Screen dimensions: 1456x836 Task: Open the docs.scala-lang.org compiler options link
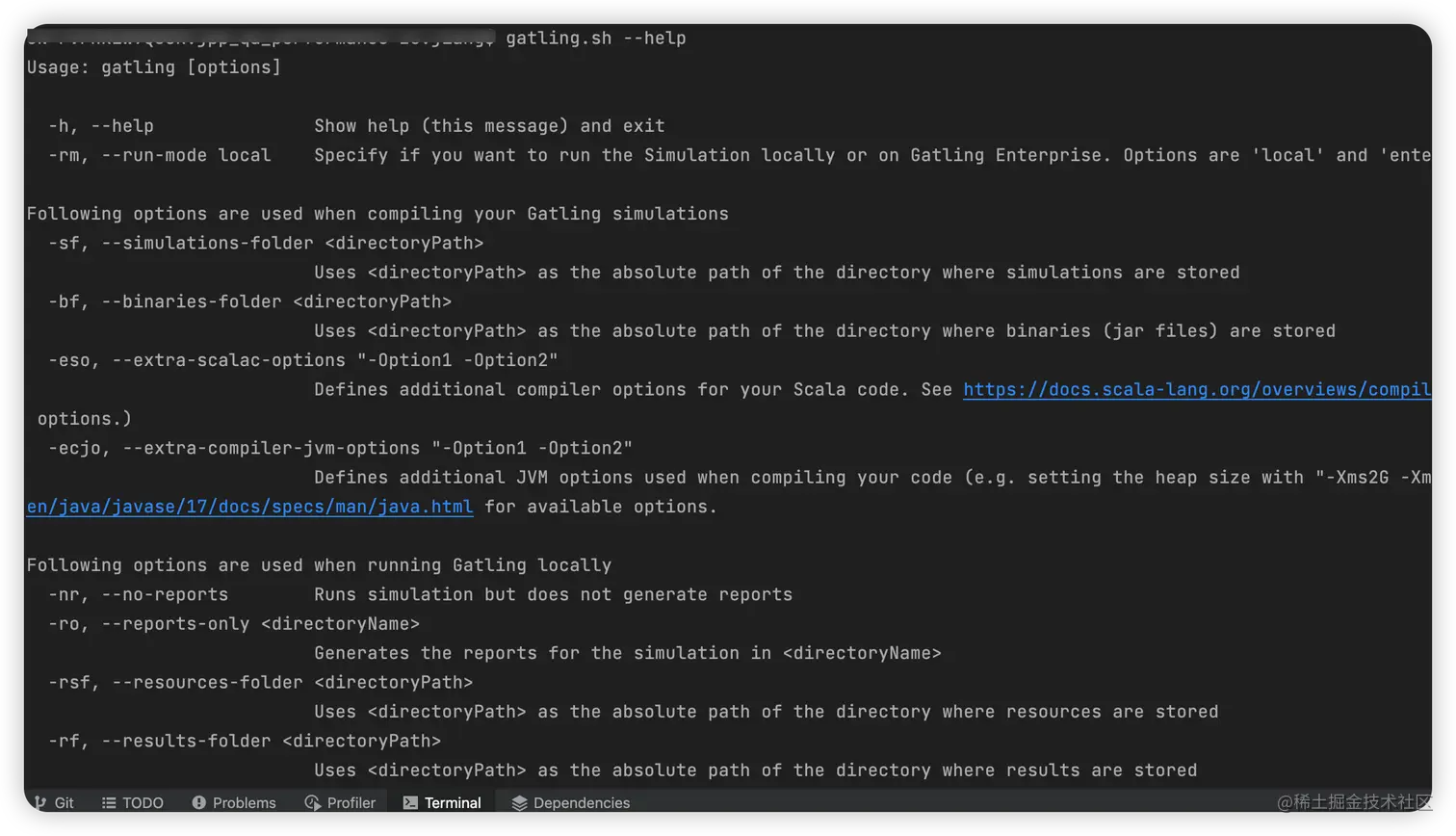(x=1196, y=389)
